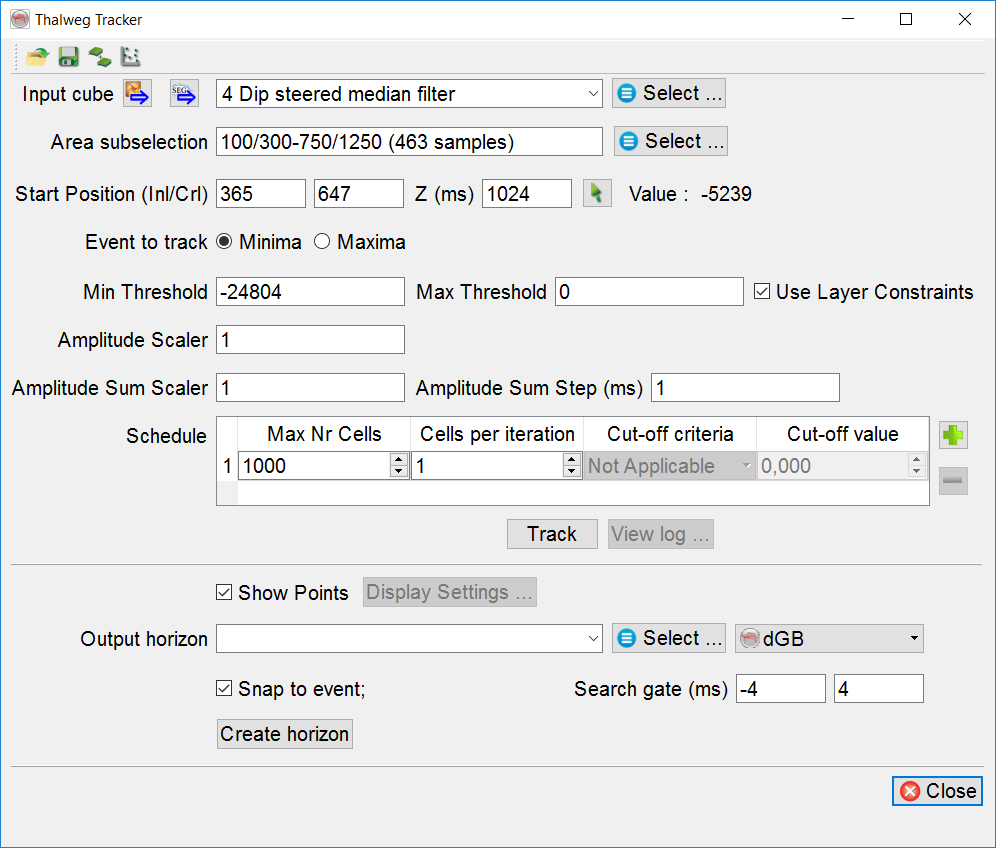The image size is (996, 848).
Task: Import attribute cube icon beside Input cube
Action: pyautogui.click(x=137, y=94)
